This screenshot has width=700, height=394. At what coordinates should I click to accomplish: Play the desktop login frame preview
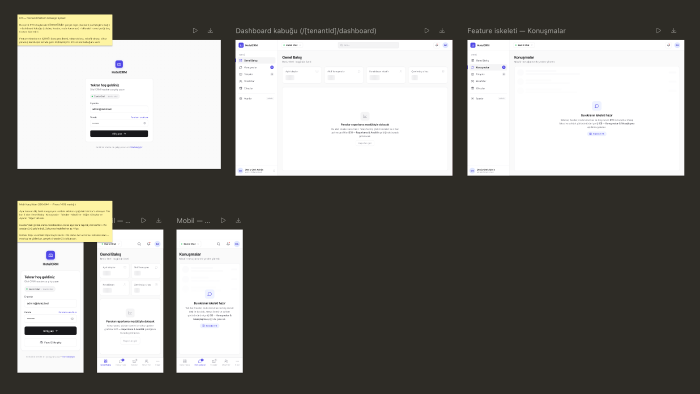(x=195, y=31)
